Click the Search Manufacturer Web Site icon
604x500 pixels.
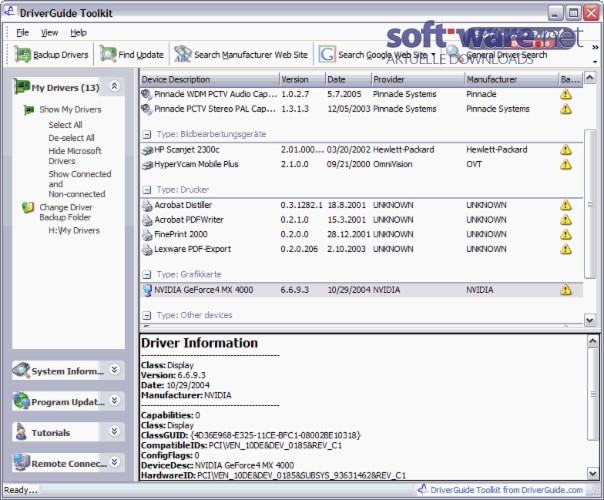[x=183, y=54]
